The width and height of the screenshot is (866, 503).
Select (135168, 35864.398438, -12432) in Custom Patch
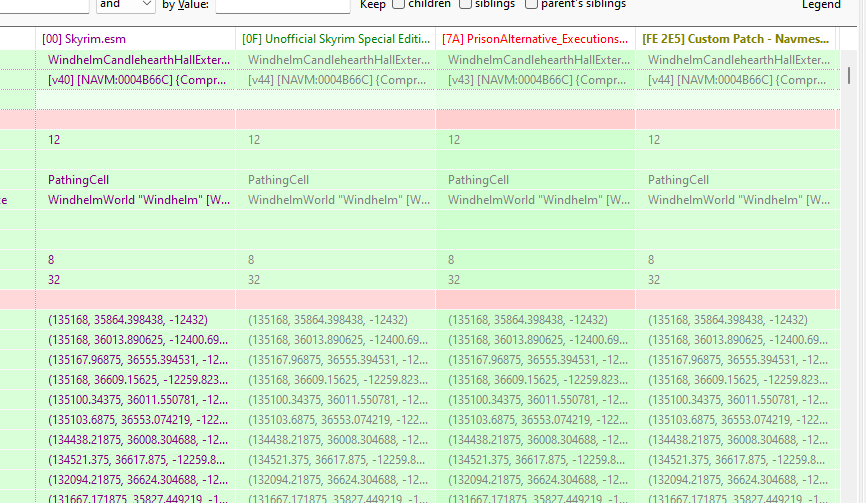coord(736,320)
